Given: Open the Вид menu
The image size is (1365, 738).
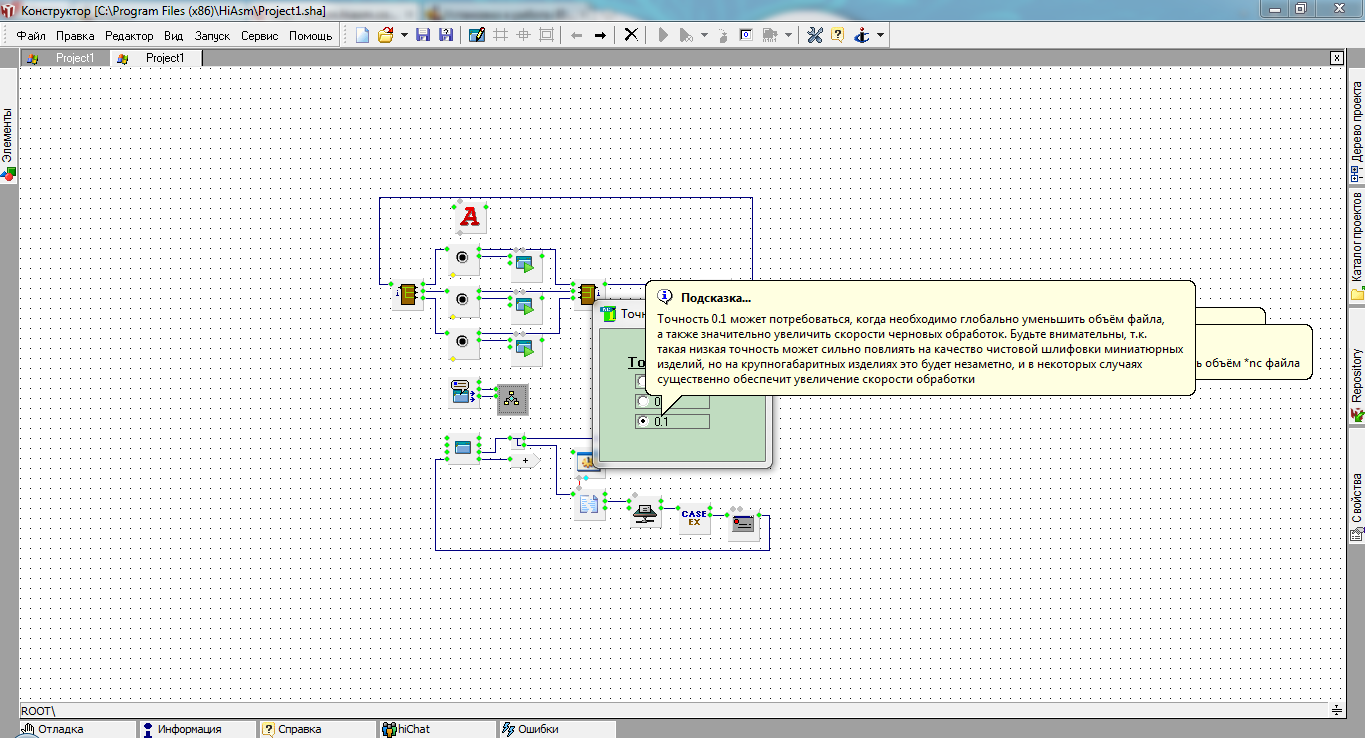Looking at the screenshot, I should click(174, 36).
